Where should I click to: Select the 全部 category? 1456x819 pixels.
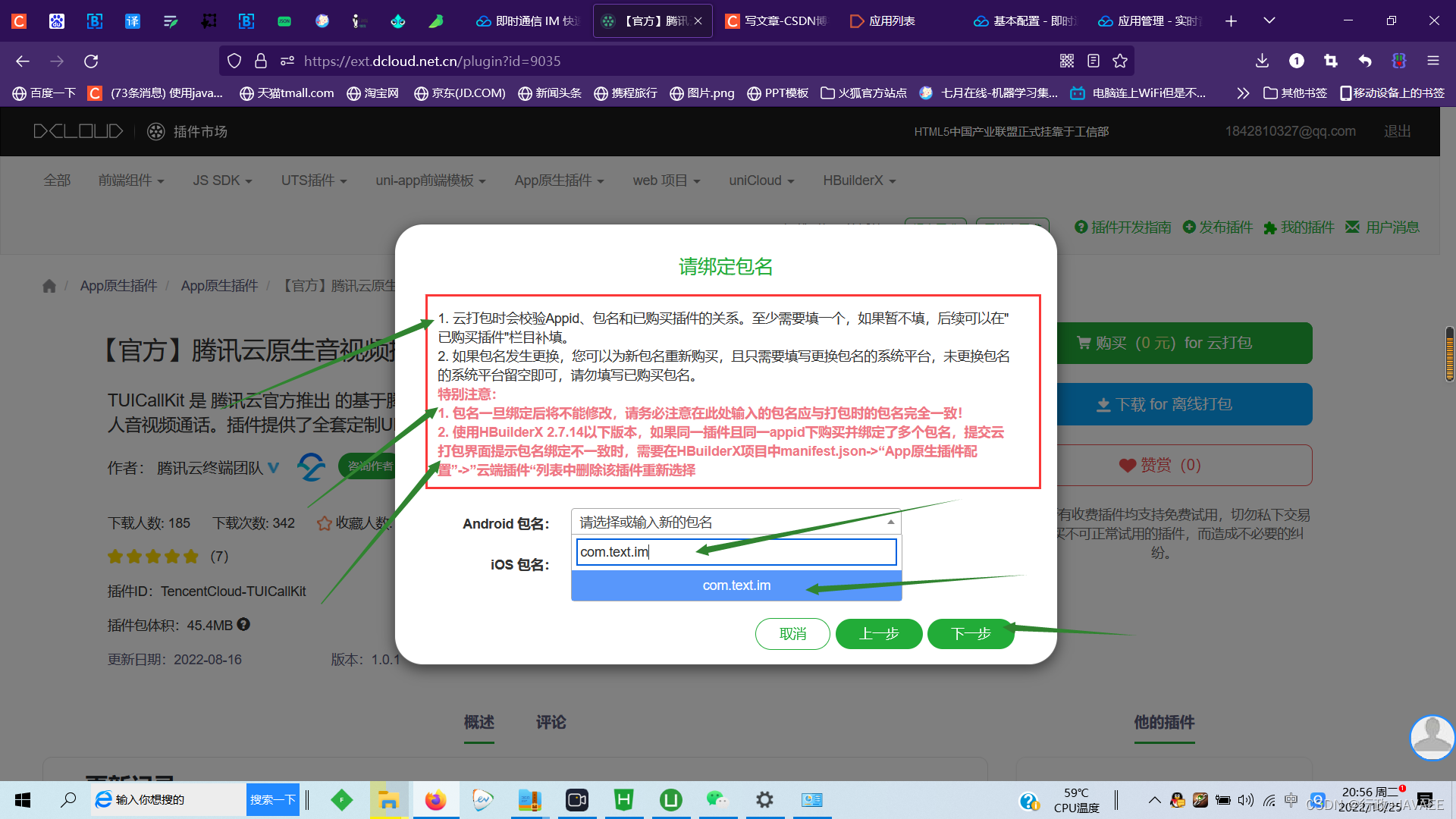point(57,180)
